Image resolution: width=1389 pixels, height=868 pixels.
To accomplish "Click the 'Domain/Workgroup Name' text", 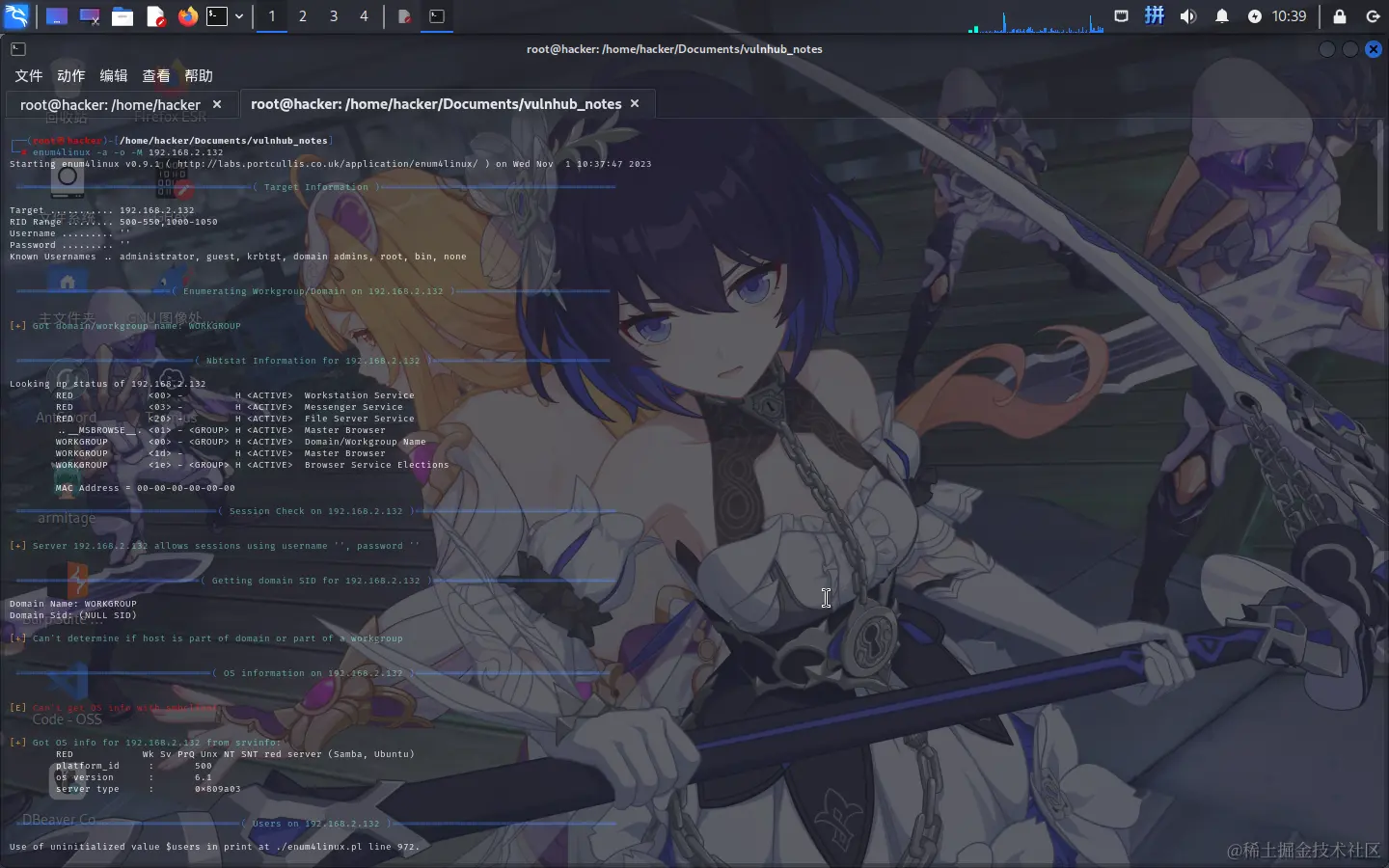I will (365, 442).
